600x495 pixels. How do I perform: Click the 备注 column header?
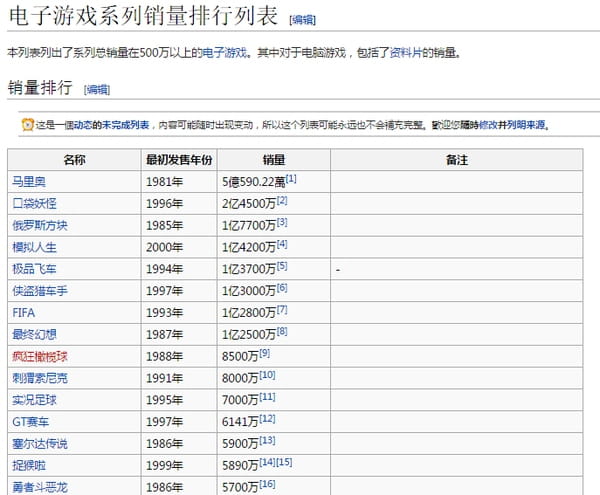(x=457, y=160)
